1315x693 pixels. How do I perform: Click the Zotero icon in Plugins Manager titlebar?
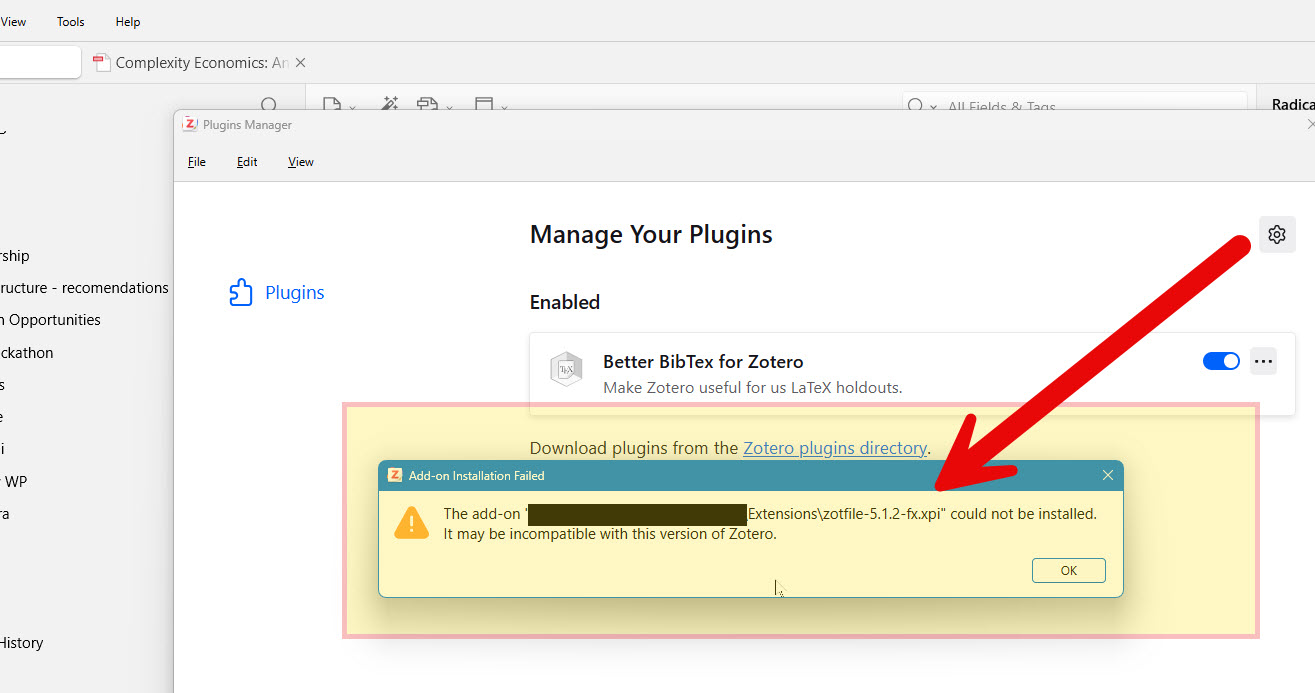(x=190, y=125)
